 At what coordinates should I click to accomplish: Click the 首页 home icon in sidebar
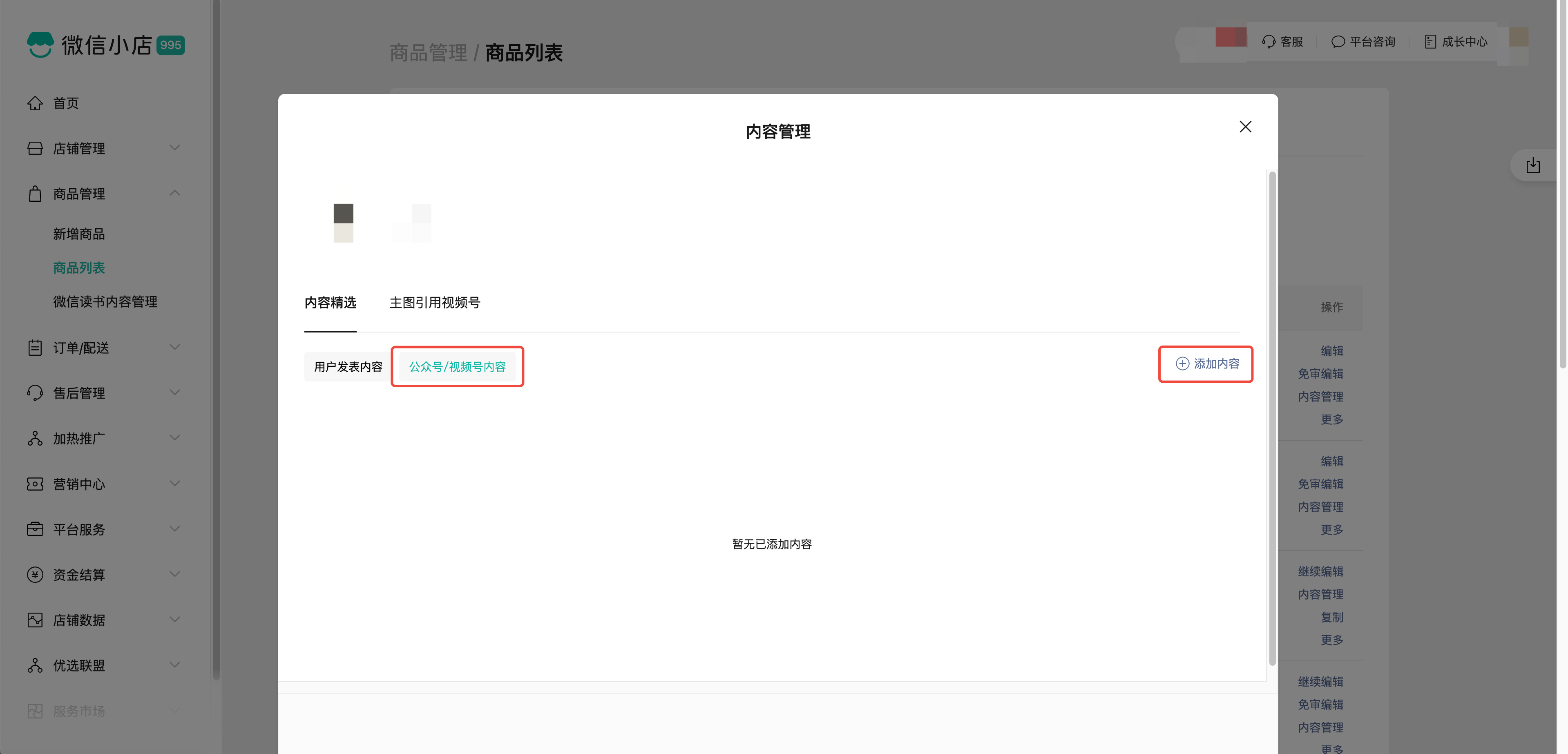(x=35, y=103)
